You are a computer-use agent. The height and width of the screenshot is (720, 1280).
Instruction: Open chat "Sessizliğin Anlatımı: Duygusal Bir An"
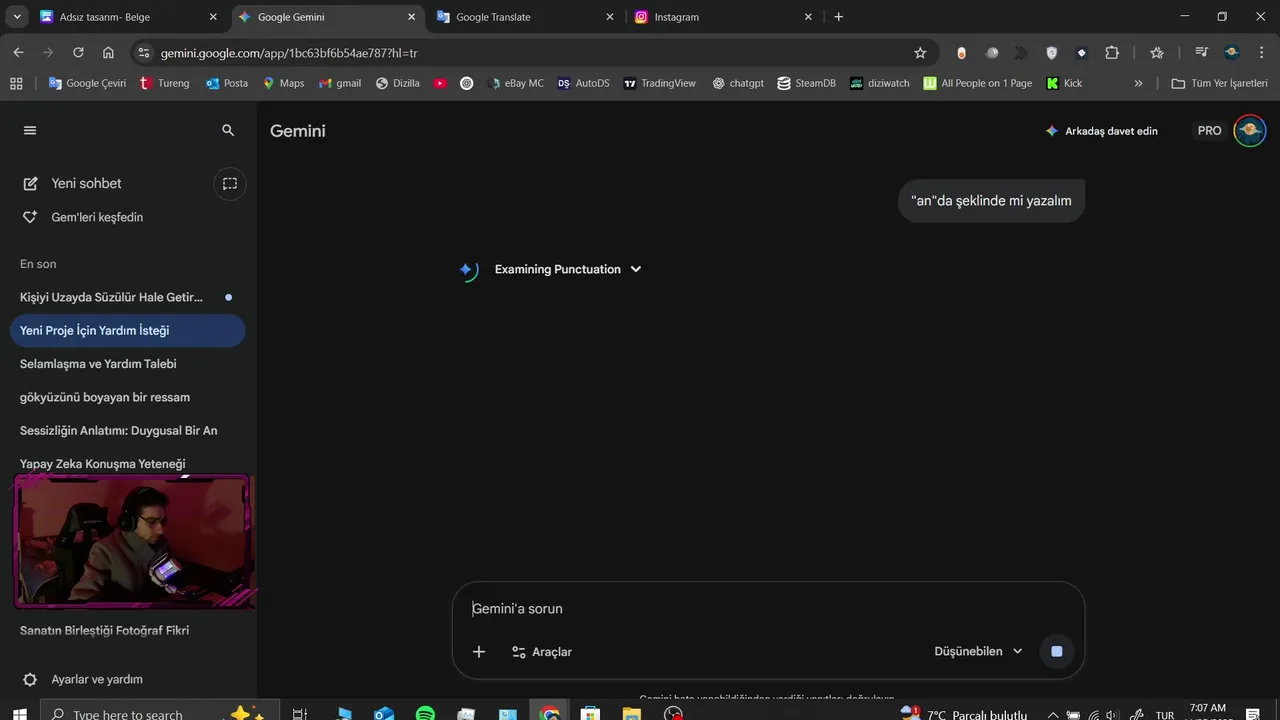coord(127,430)
